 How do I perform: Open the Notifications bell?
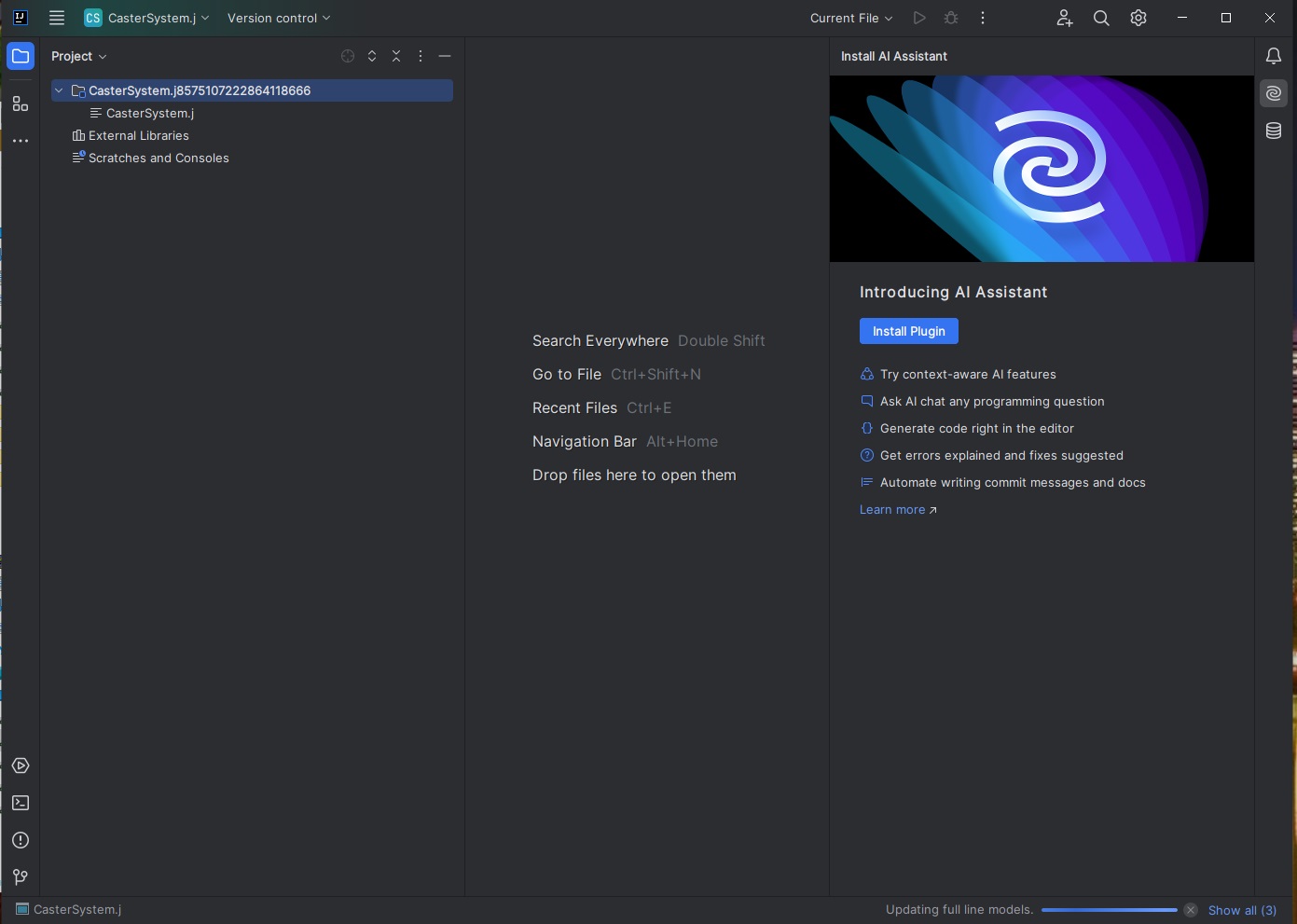pyautogui.click(x=1274, y=56)
